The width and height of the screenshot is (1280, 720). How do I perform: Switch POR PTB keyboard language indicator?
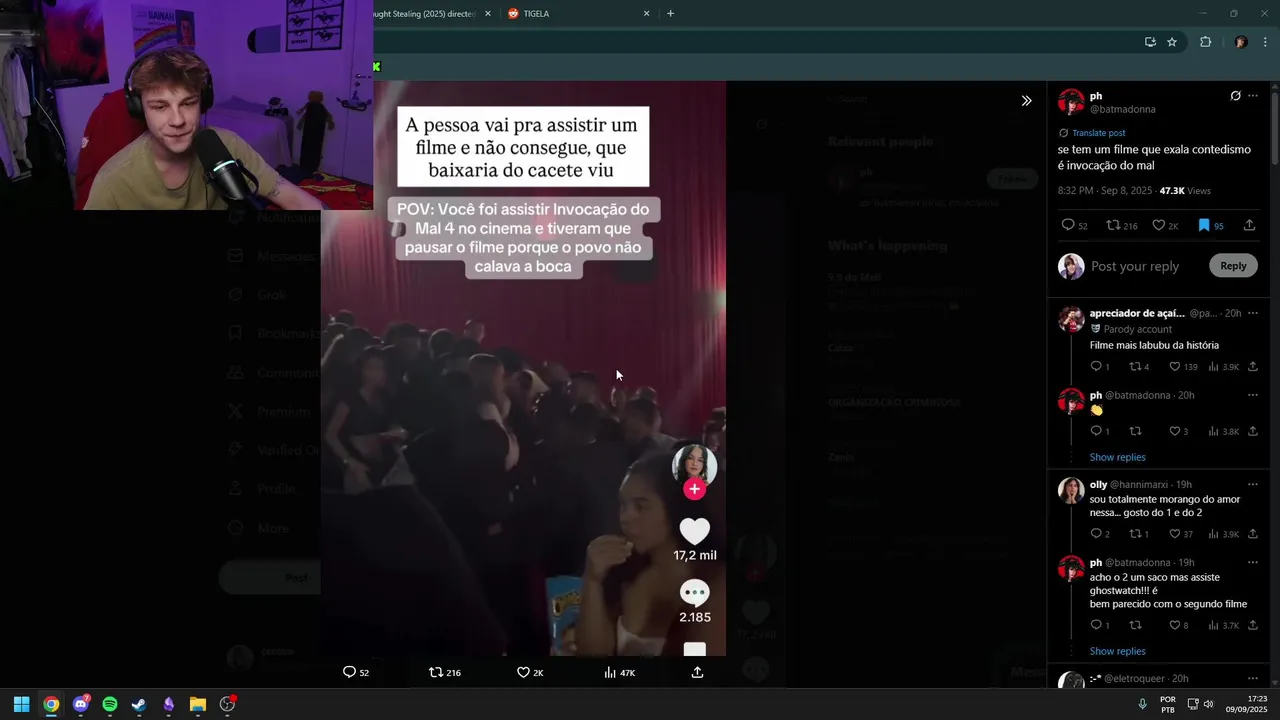point(1167,704)
